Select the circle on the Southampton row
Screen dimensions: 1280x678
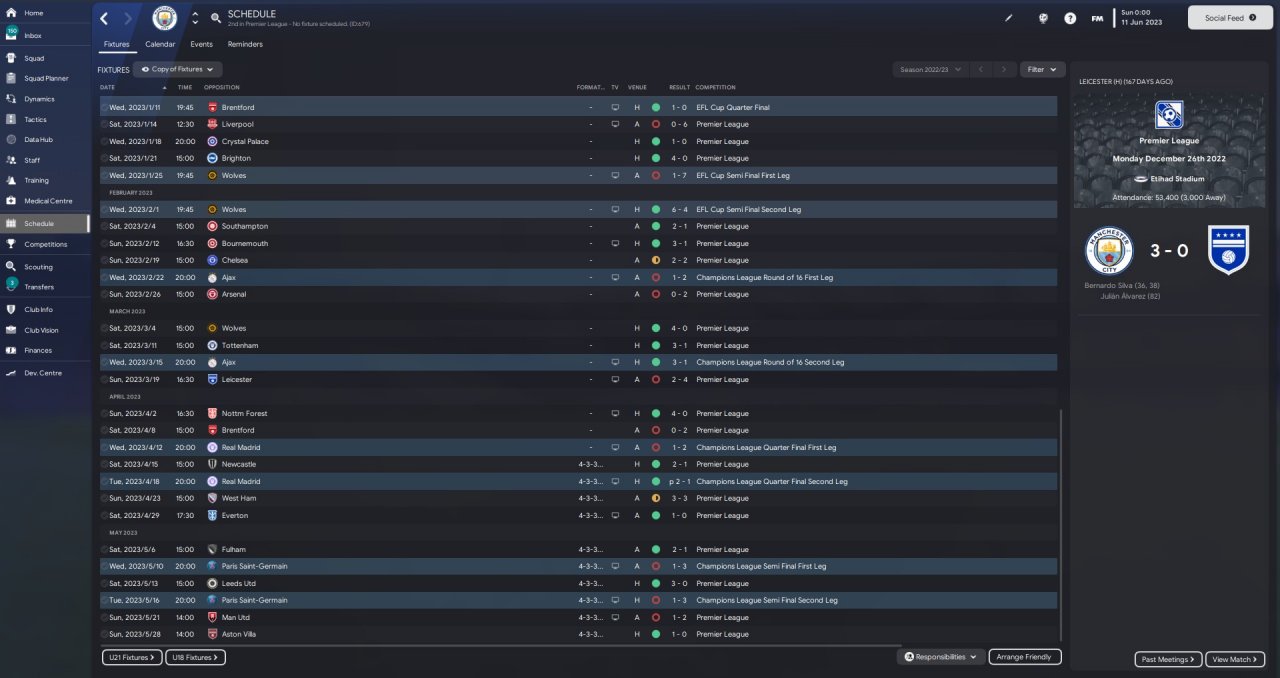[104, 226]
